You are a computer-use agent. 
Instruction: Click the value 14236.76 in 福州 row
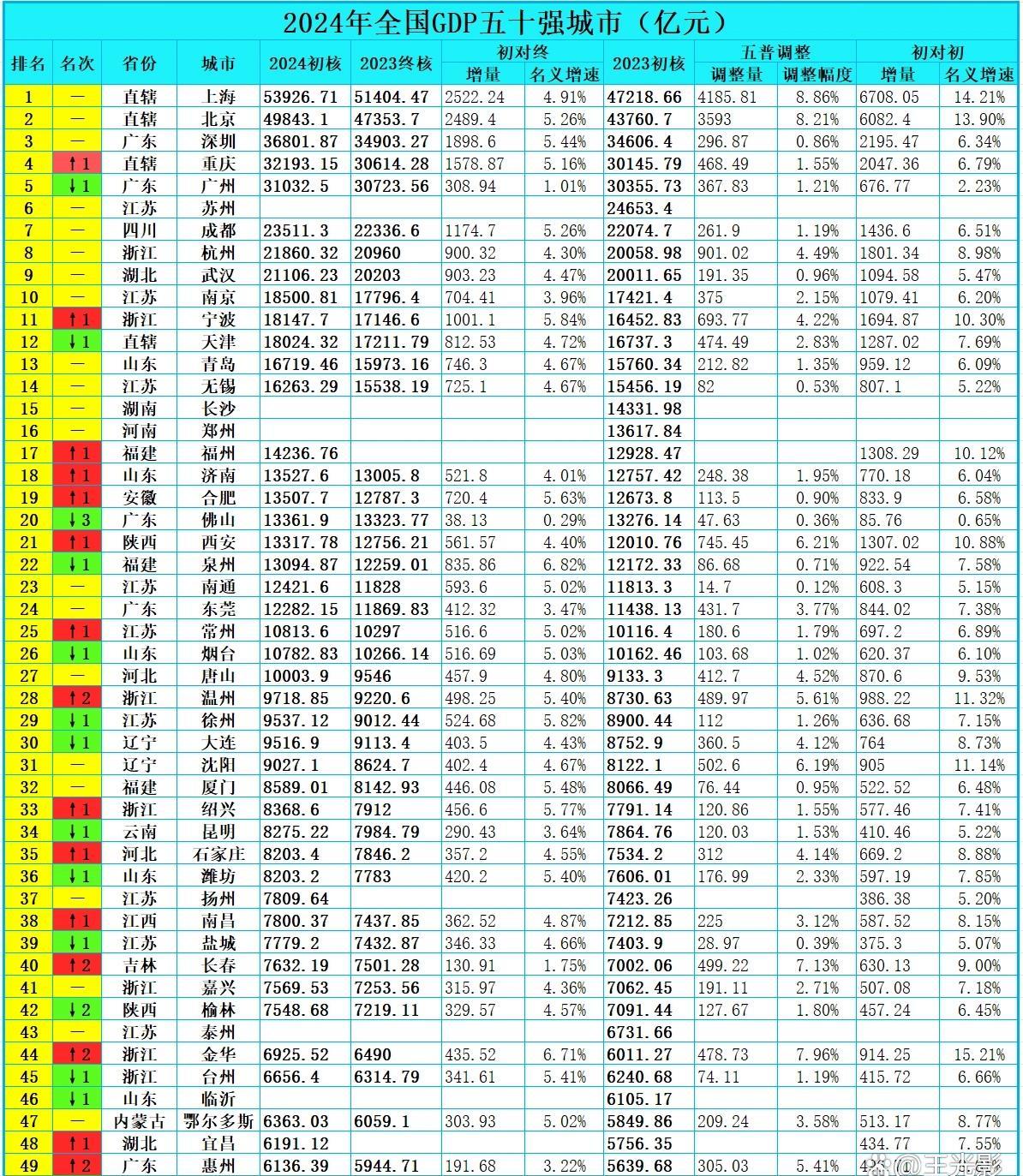pyautogui.click(x=300, y=453)
